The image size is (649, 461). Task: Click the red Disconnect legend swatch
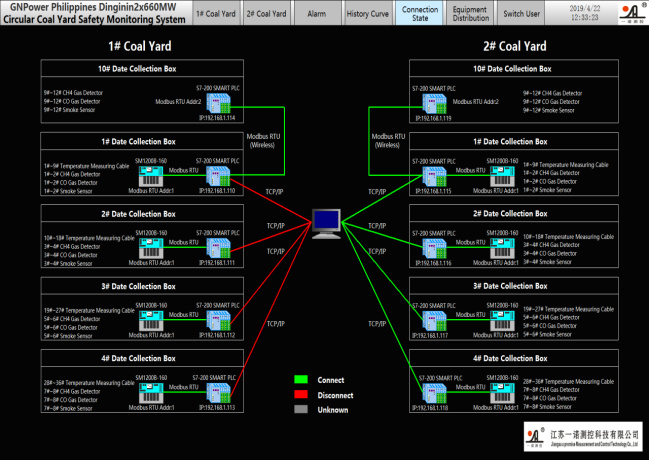tap(301, 394)
